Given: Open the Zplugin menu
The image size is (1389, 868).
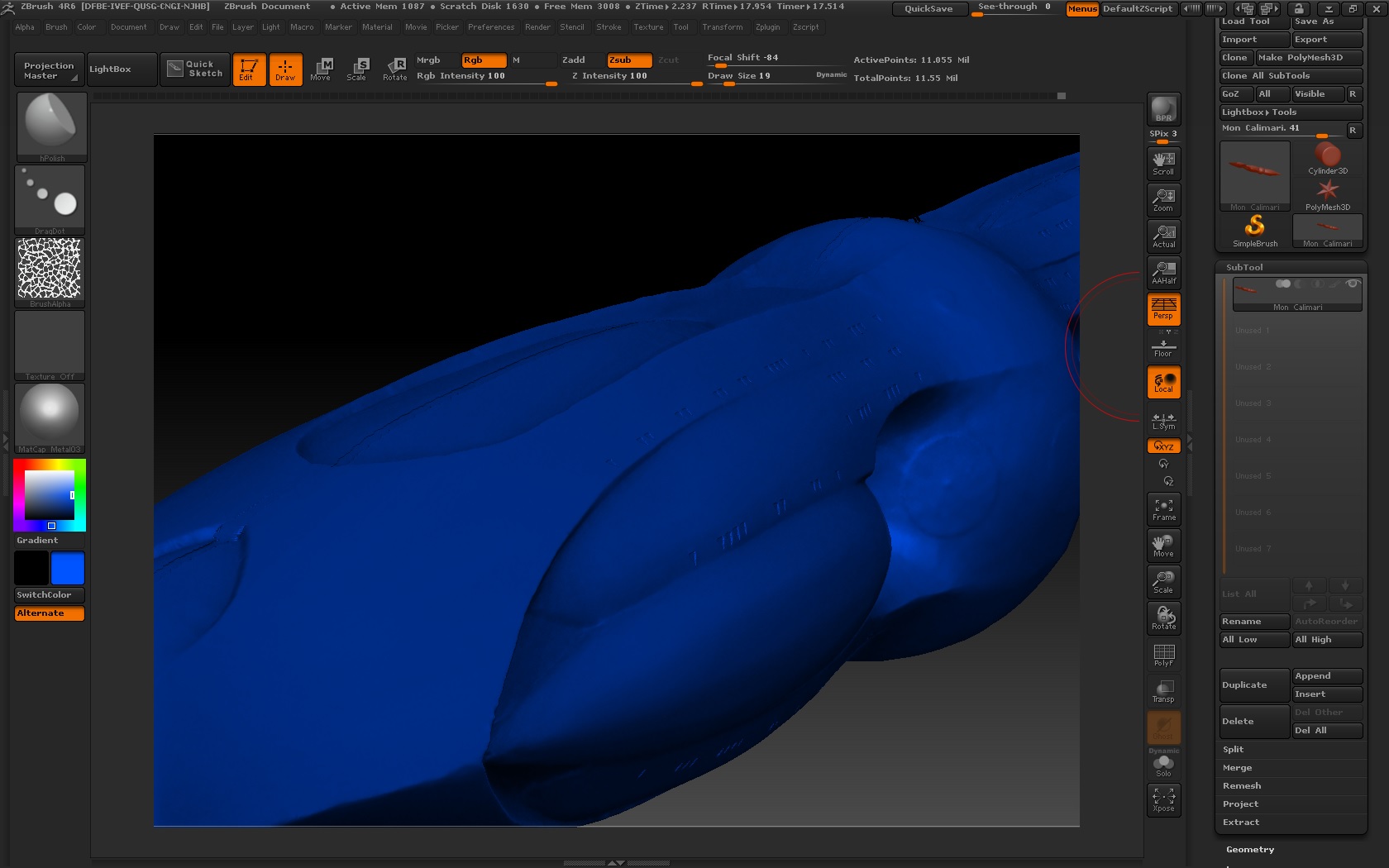Looking at the screenshot, I should coord(767,27).
